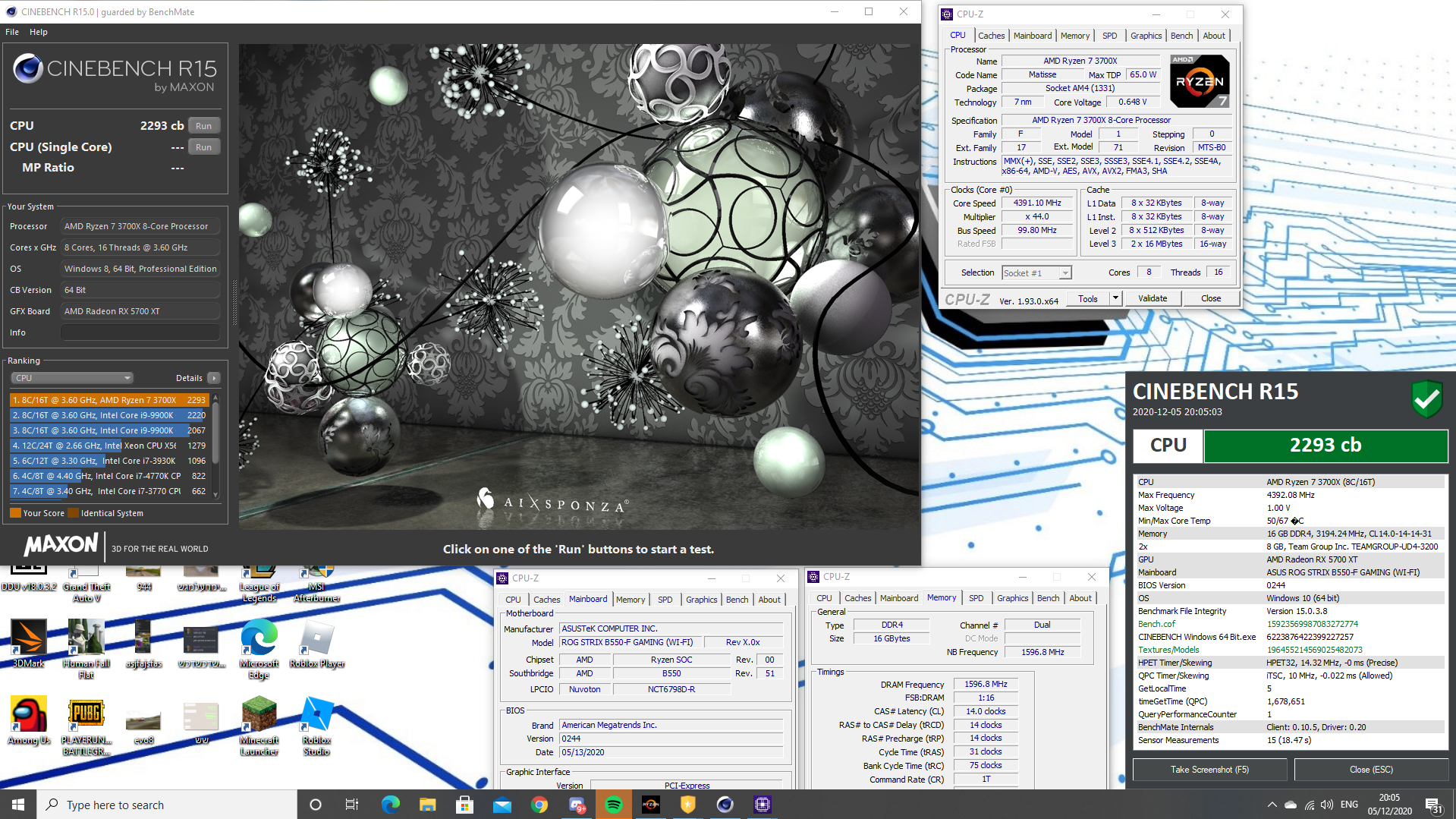This screenshot has width=1456, height=819.
Task: Open the asjfajsfas desktop icon
Action: (x=143, y=644)
